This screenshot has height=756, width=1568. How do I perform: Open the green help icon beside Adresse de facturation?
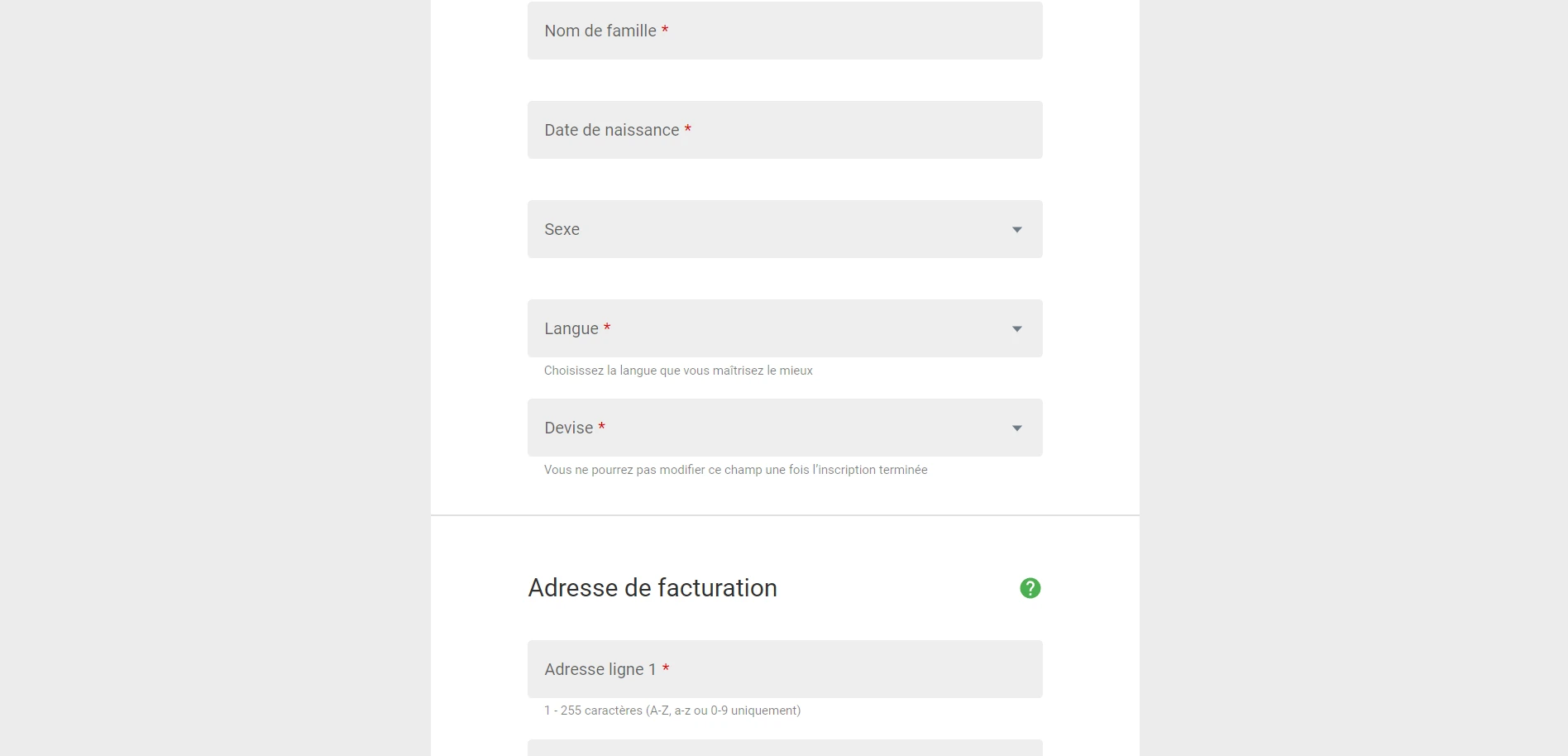point(1030,588)
